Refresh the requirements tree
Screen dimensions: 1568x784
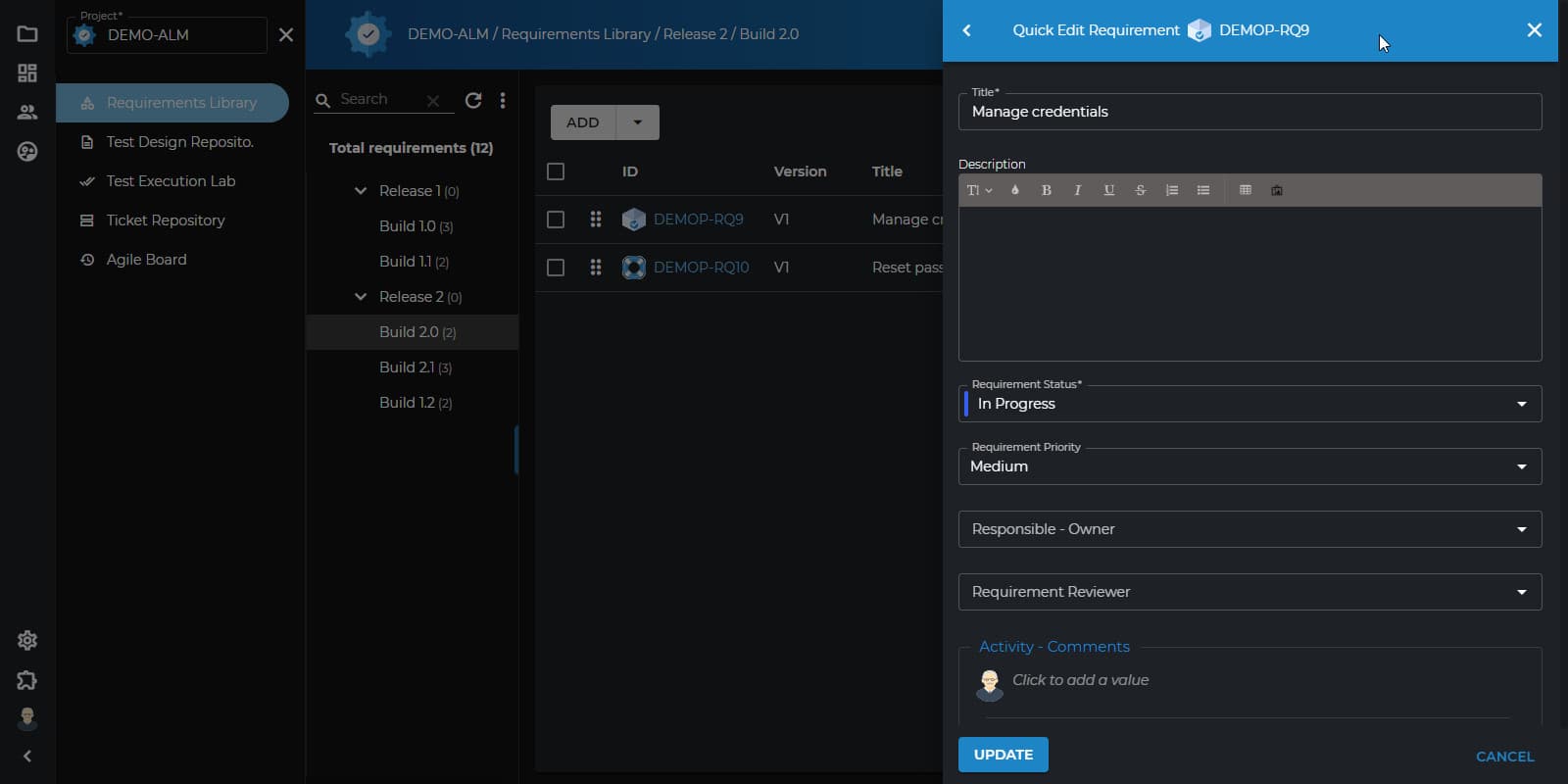point(473,100)
